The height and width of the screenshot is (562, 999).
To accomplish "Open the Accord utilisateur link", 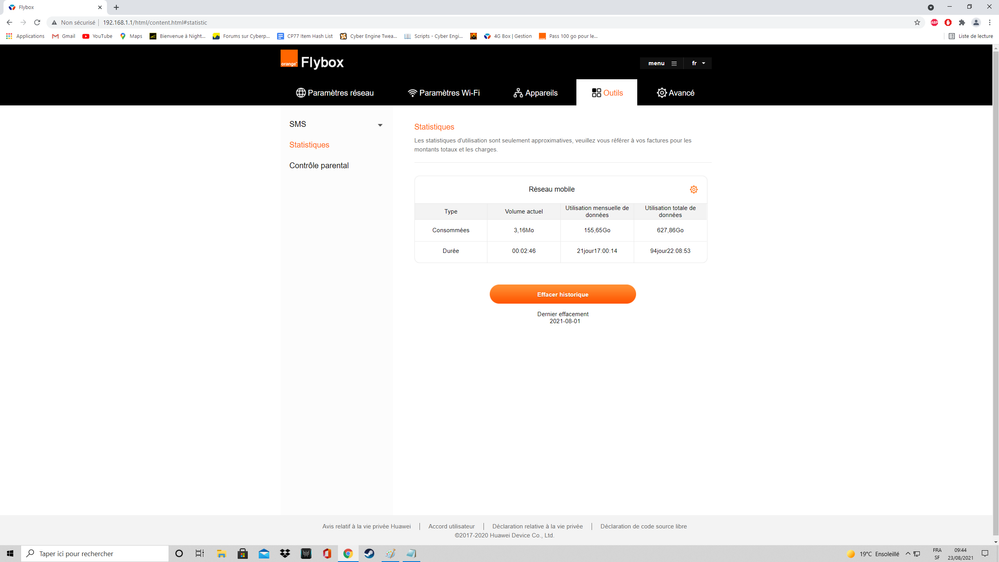I will [451, 526].
